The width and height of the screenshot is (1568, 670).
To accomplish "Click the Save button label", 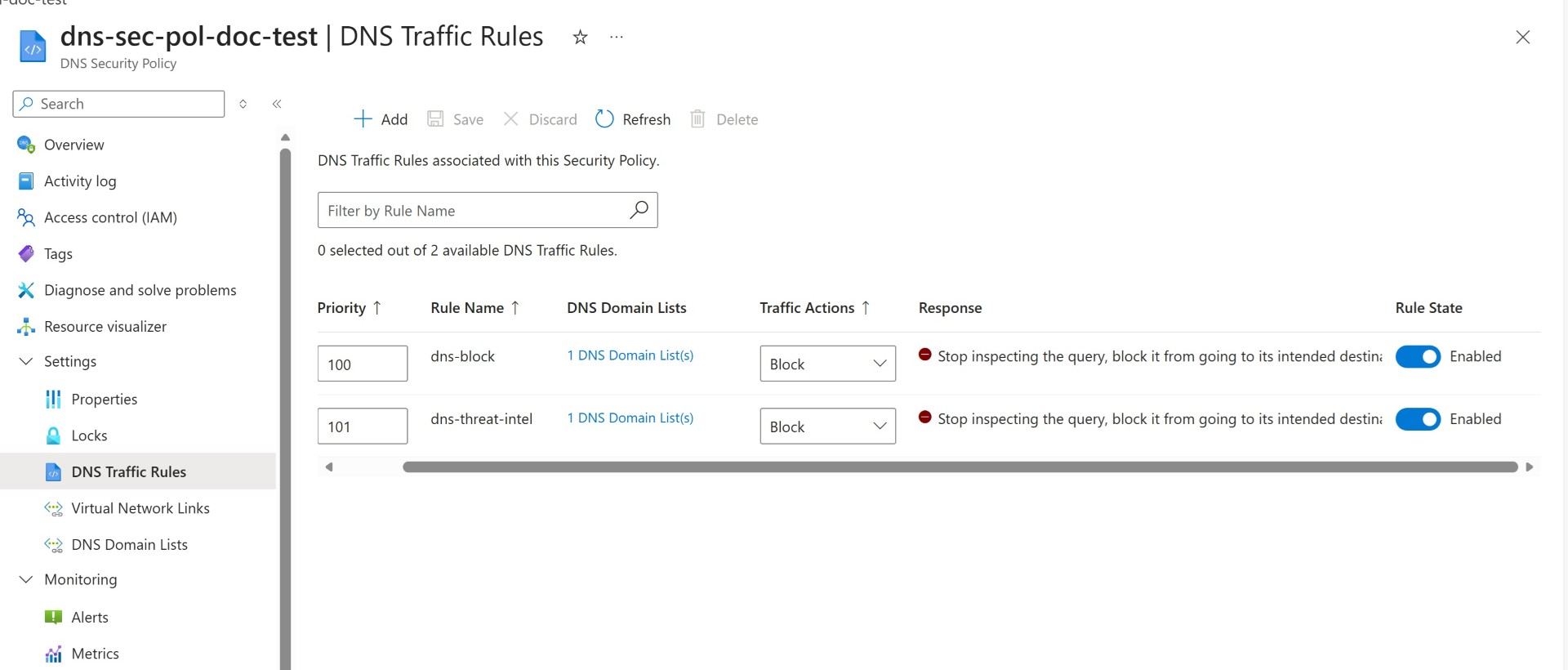I will (x=468, y=119).
